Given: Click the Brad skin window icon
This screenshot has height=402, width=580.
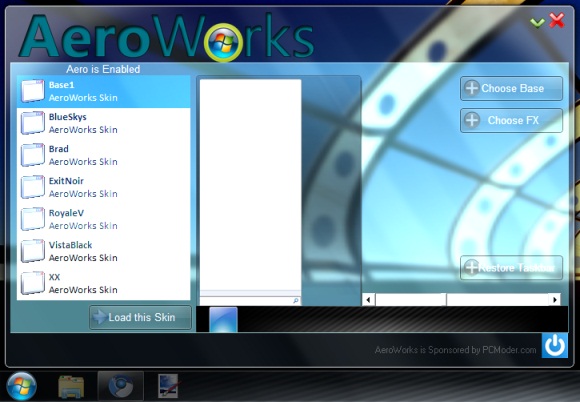Looking at the screenshot, I should pyautogui.click(x=33, y=155).
